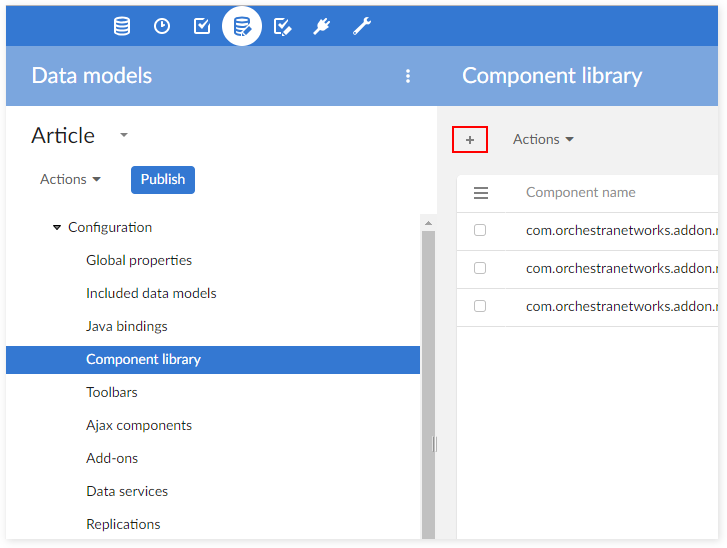The image size is (727, 548).
Task: Publish the Article data model
Action: point(162,180)
